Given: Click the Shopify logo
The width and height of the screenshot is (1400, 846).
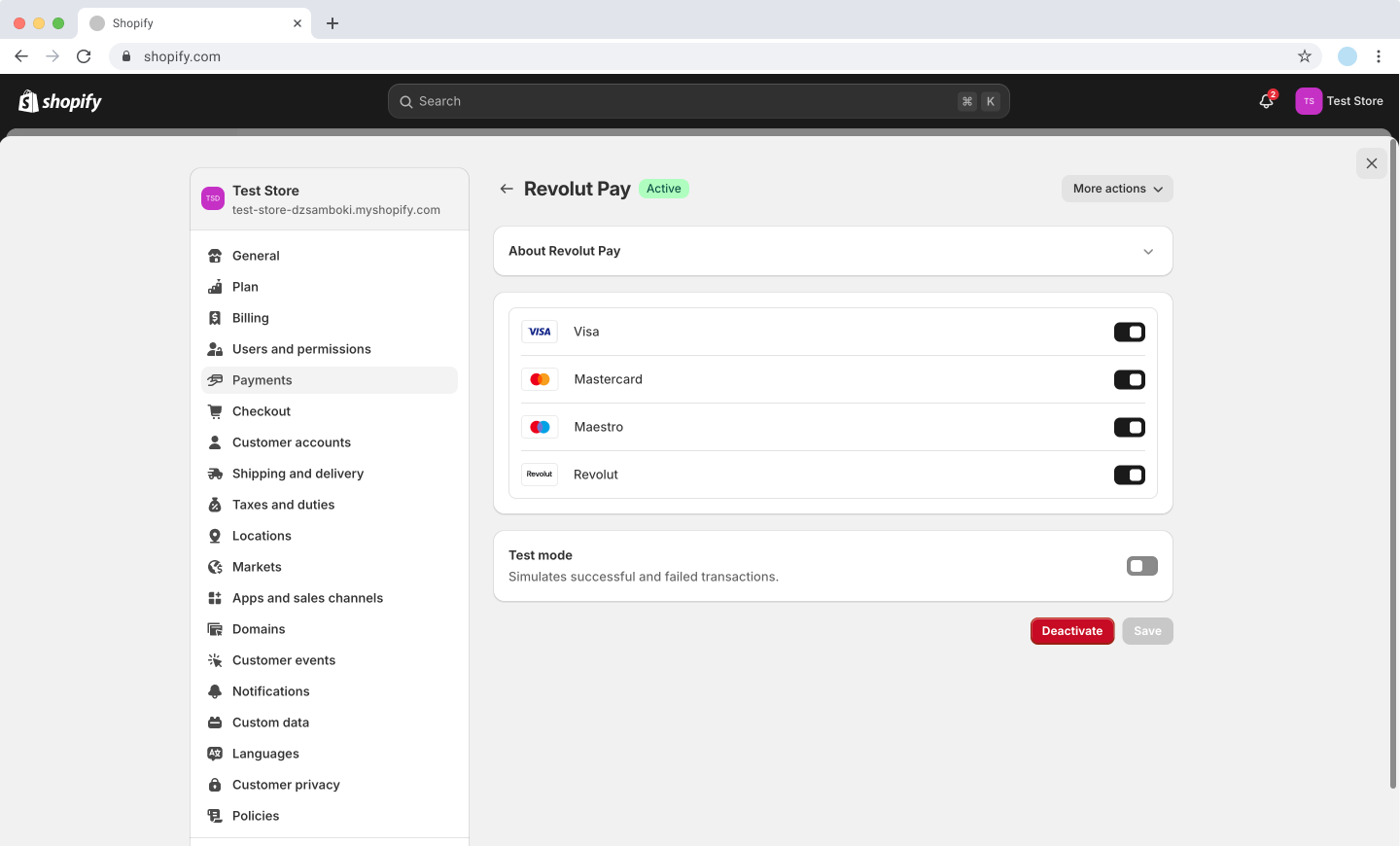Looking at the screenshot, I should (60, 101).
